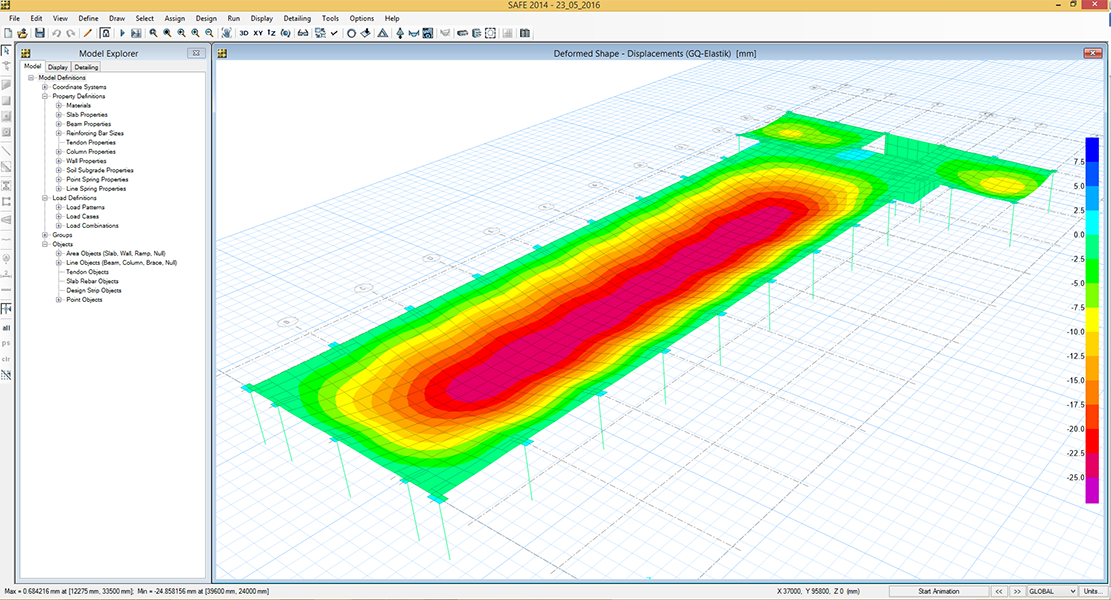Toggle the 'ps' previous selection button

click(7, 343)
